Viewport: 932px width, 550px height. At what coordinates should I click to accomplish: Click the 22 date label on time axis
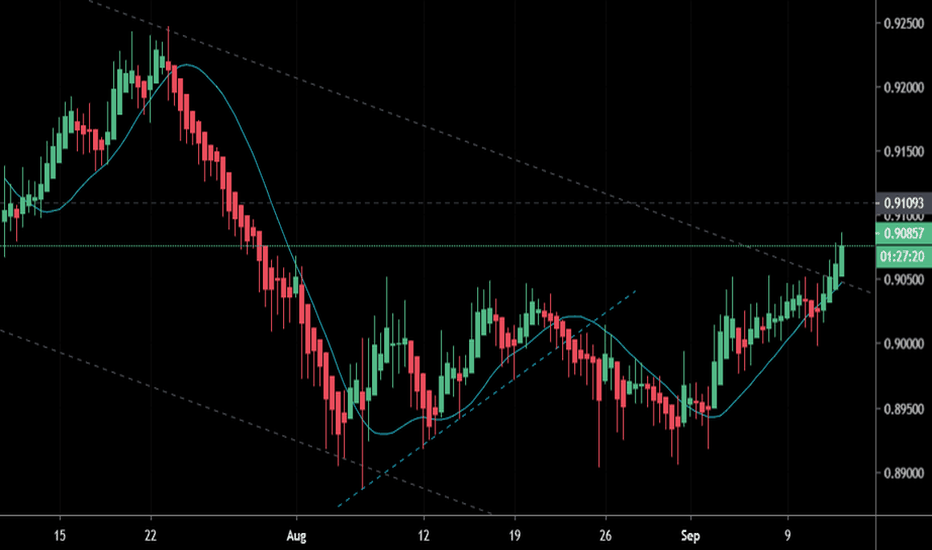(150, 536)
